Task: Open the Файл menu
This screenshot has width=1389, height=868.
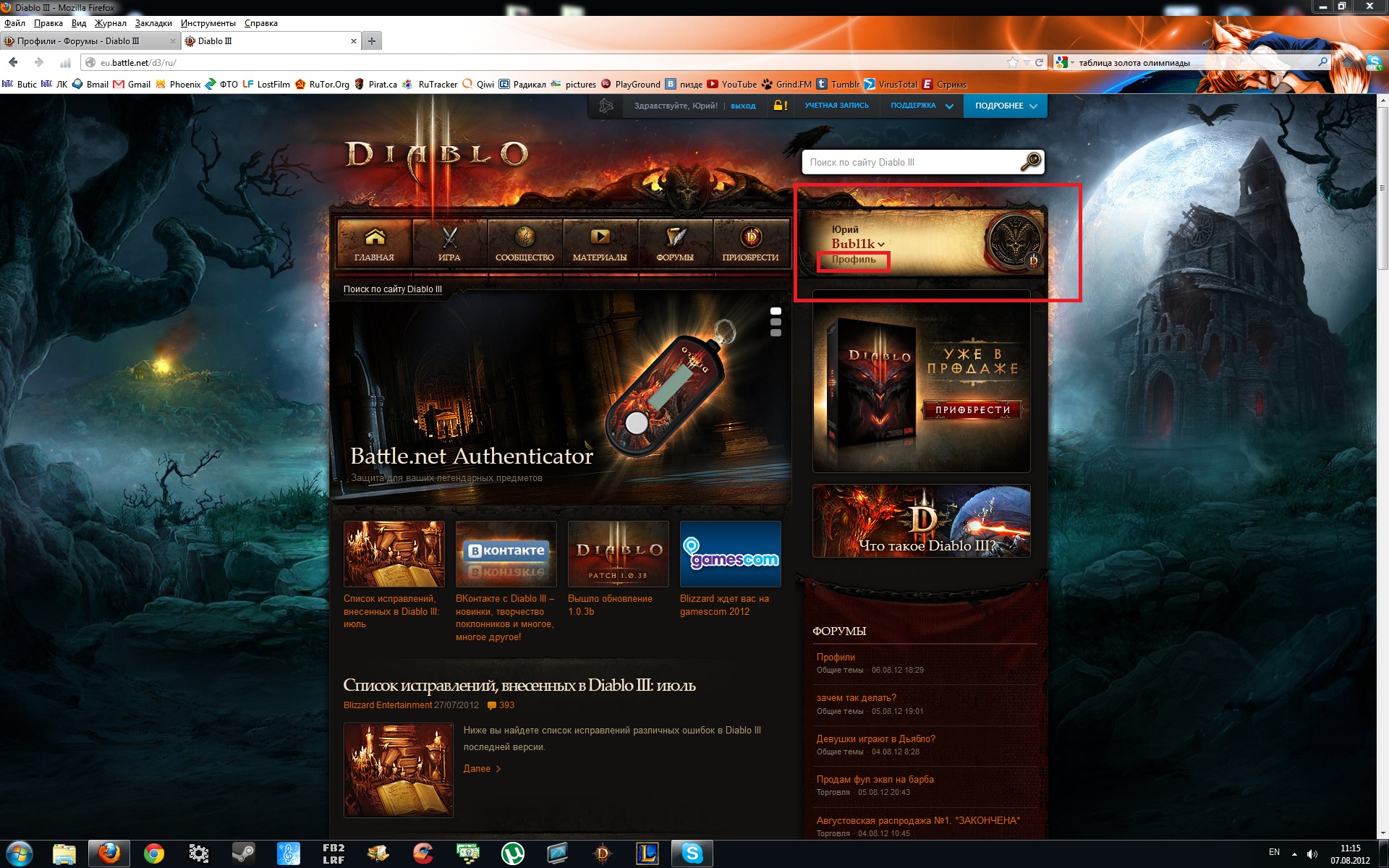Action: coord(14,23)
